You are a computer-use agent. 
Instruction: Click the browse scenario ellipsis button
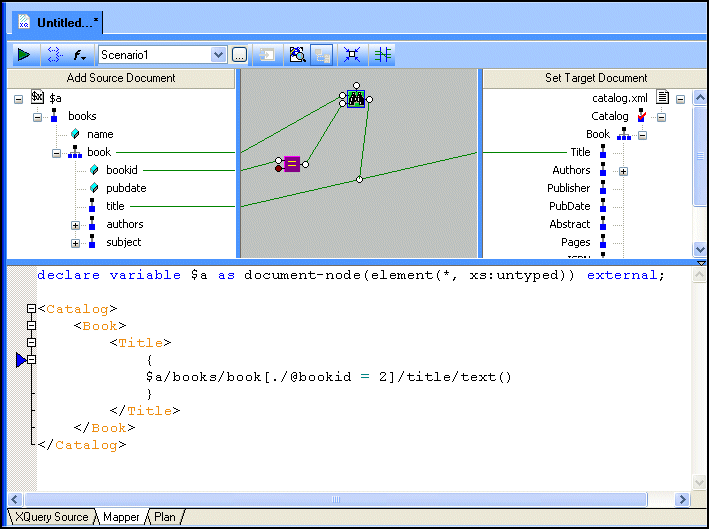point(240,55)
